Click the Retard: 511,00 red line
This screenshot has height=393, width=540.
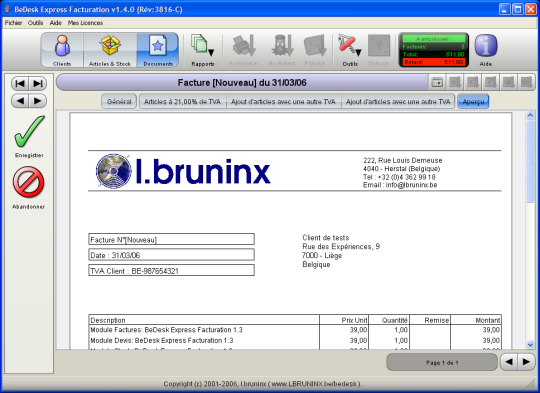click(434, 62)
